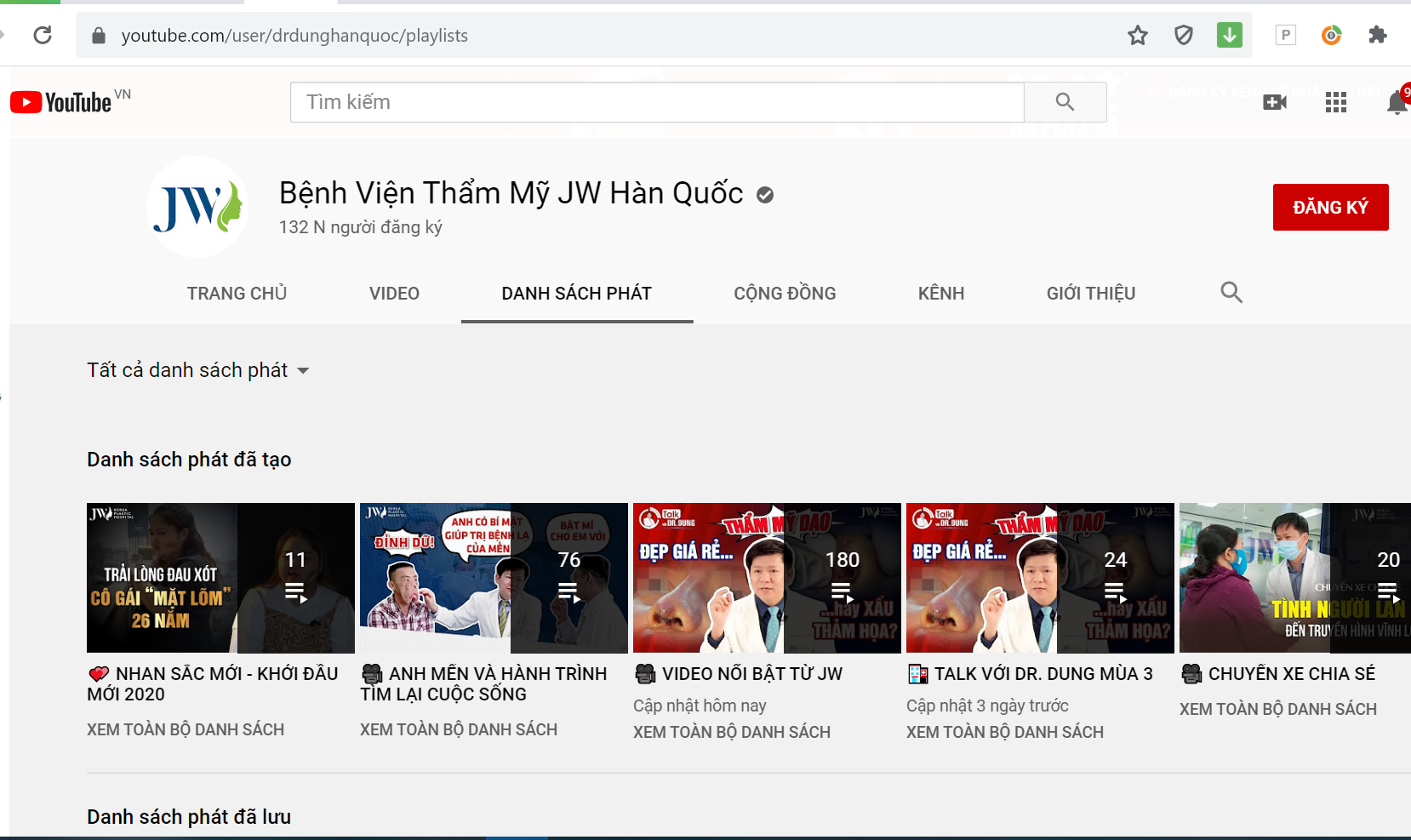Open the notifications bell
This screenshot has width=1411, height=840.
(x=1396, y=101)
